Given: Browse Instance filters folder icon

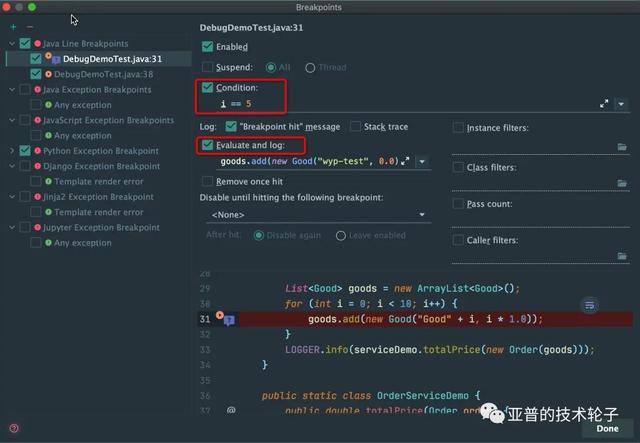Looking at the screenshot, I should click(x=622, y=147).
